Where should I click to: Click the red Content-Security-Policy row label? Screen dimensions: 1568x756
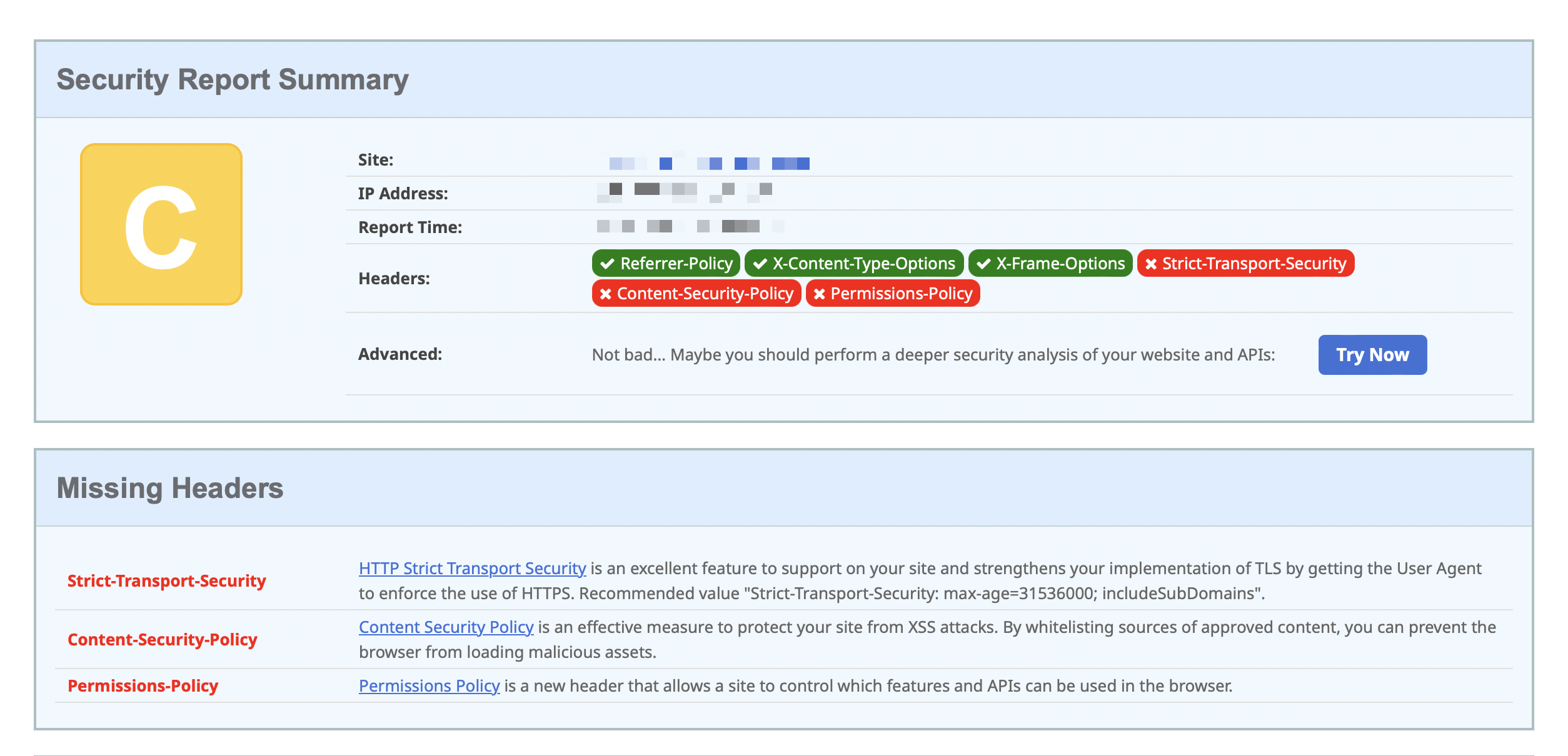click(162, 640)
